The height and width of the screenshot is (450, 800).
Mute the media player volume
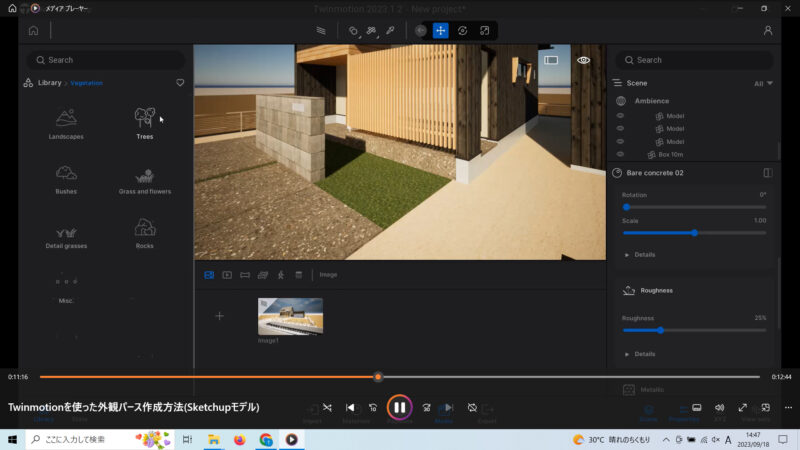click(x=719, y=408)
